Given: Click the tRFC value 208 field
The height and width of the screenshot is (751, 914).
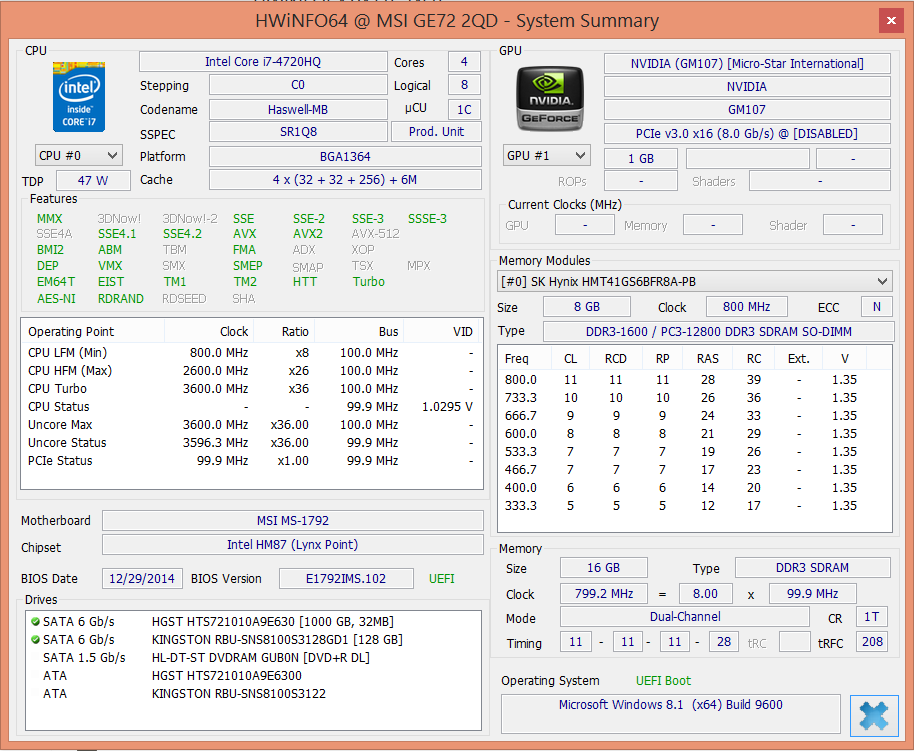Looking at the screenshot, I should (x=872, y=642).
